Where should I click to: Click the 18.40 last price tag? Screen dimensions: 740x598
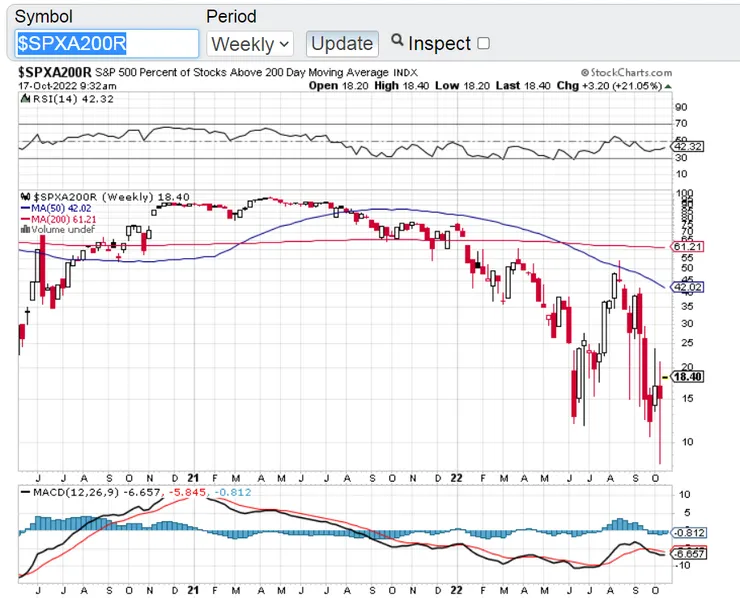tap(687, 377)
